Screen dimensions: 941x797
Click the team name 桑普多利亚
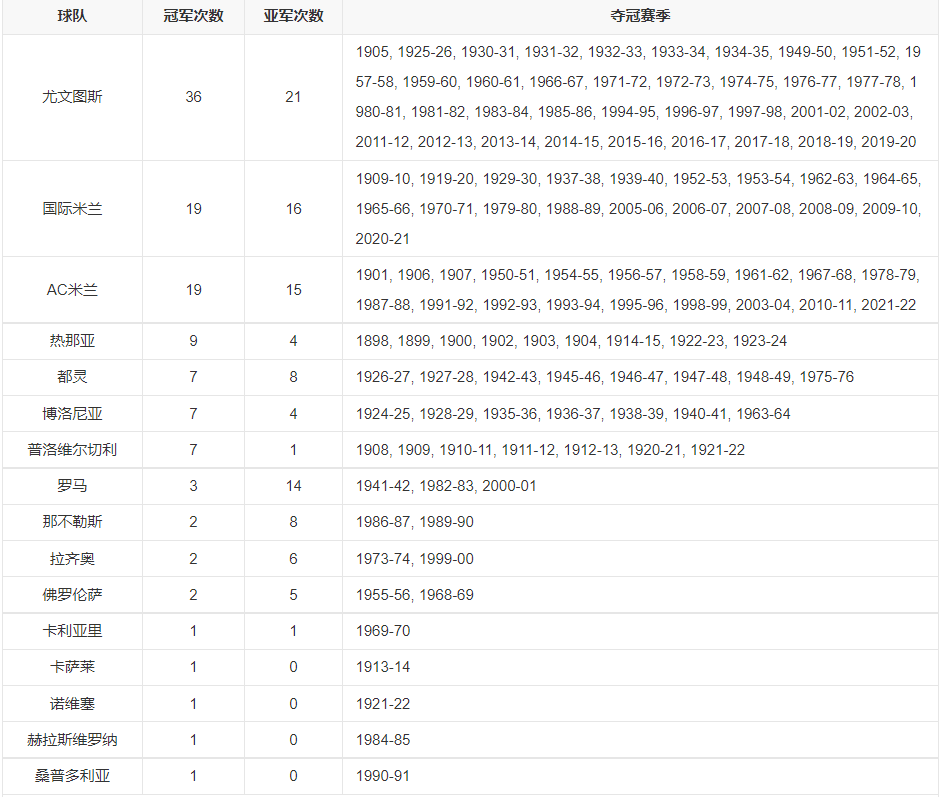(72, 775)
